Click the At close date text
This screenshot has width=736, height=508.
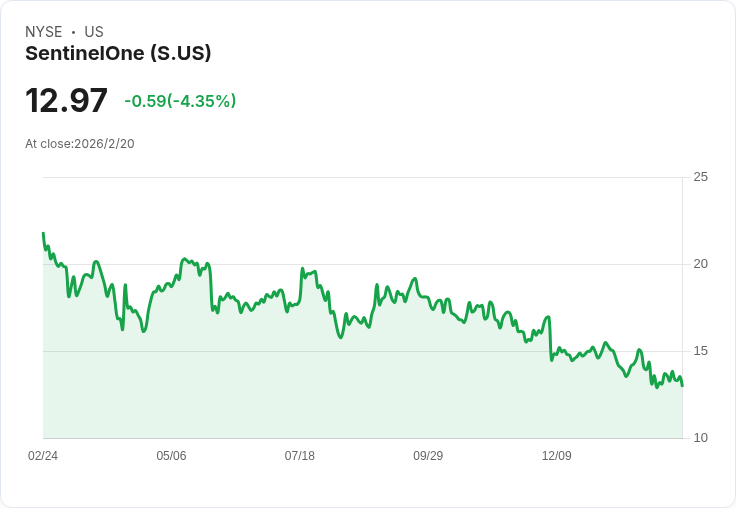pyautogui.click(x=80, y=144)
